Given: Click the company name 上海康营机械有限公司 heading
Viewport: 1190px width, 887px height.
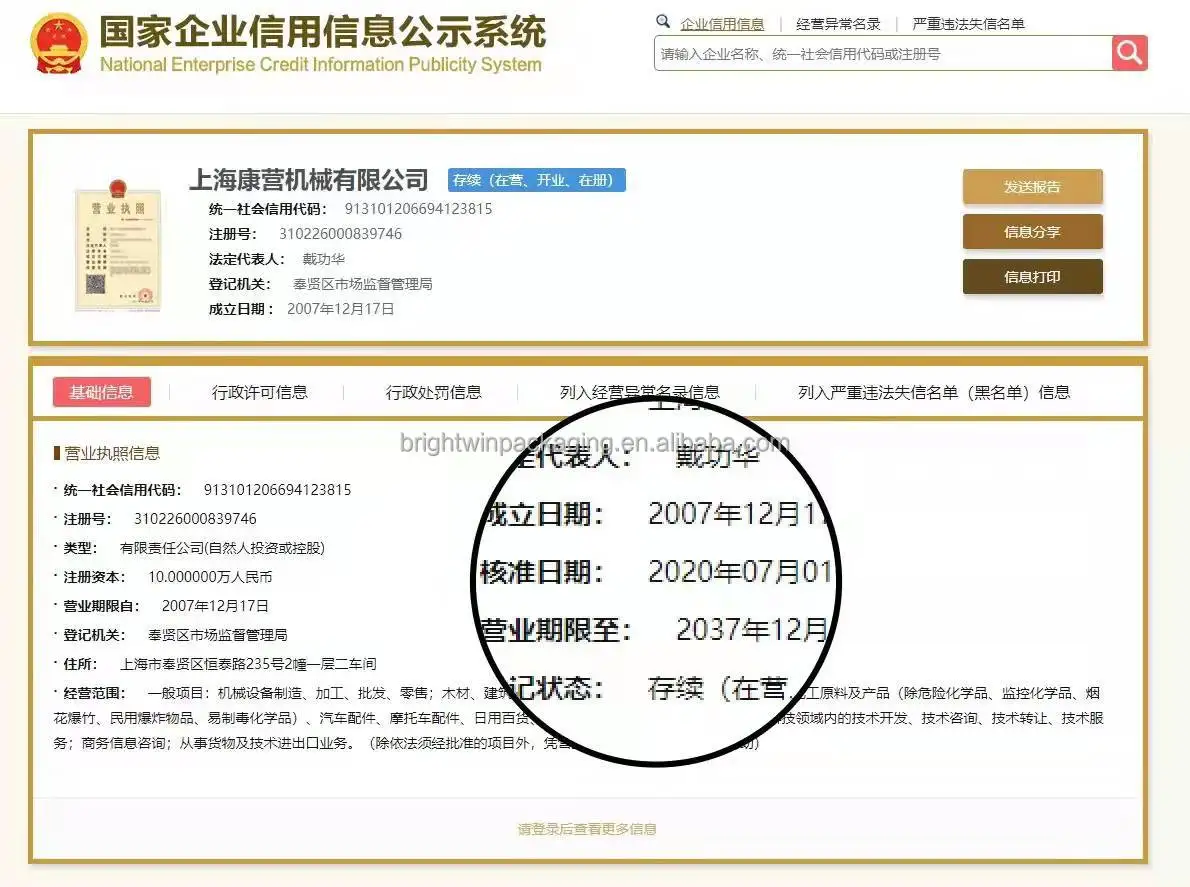Looking at the screenshot, I should 309,180.
